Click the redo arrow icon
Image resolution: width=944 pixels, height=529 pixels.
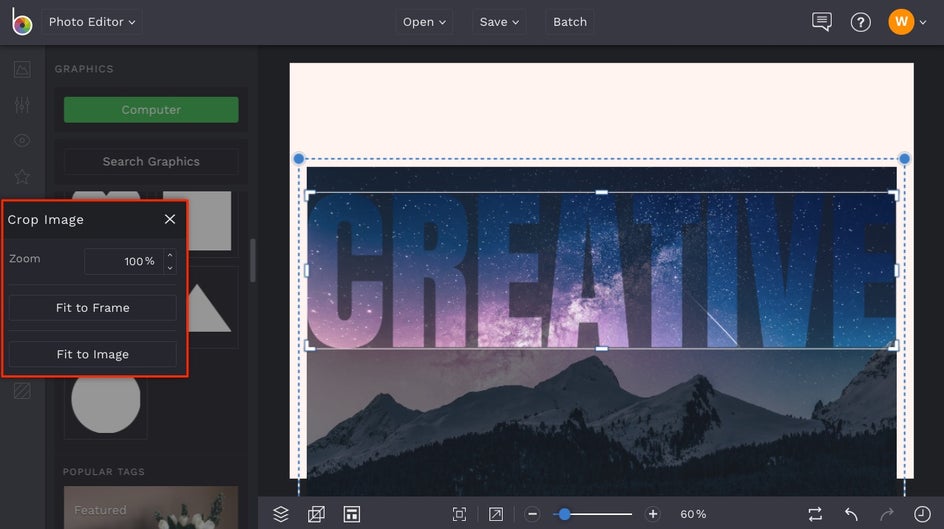pos(887,514)
